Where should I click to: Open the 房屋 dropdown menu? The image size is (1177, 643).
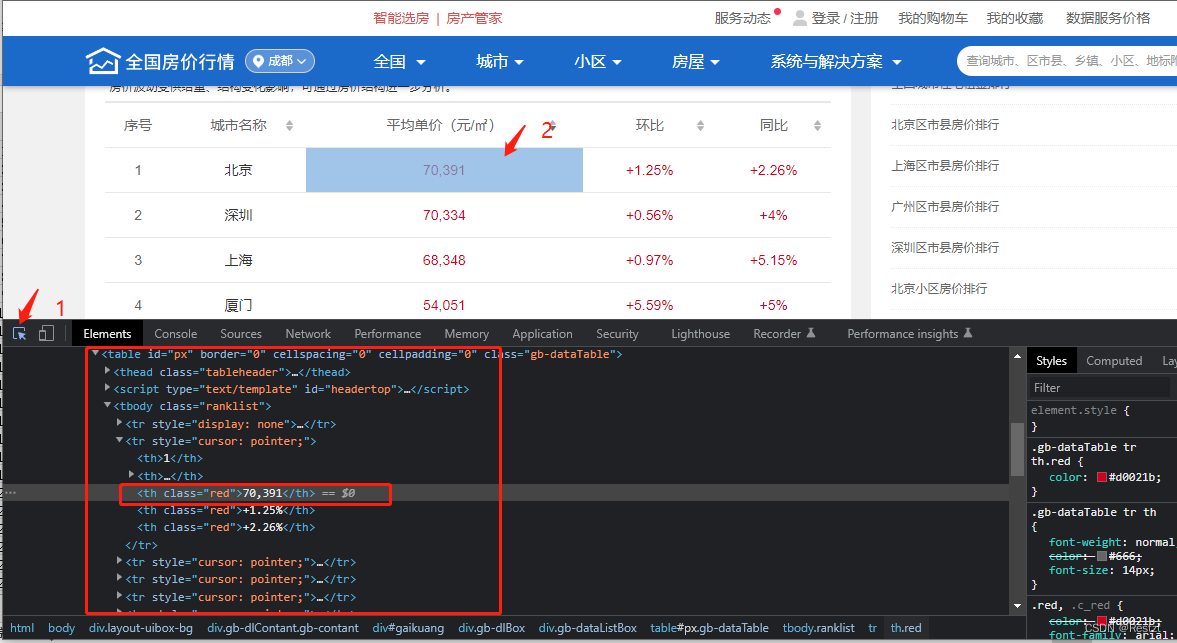pos(695,62)
